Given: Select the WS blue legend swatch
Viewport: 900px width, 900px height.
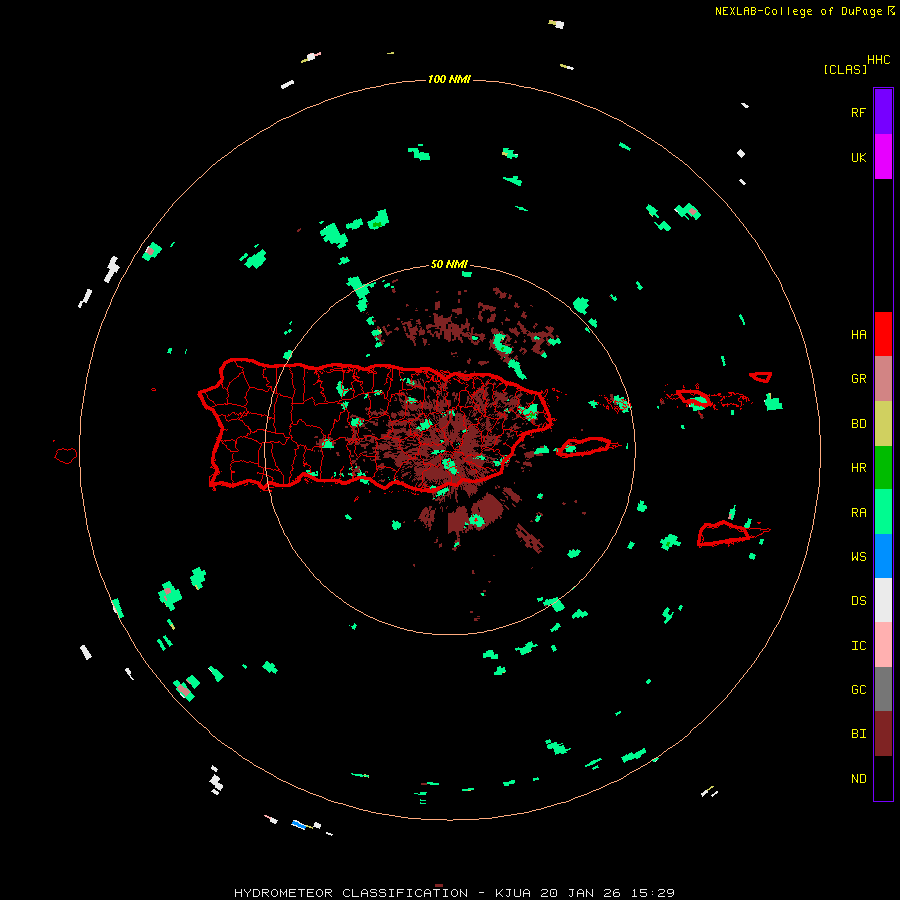Looking at the screenshot, I should (x=883, y=556).
